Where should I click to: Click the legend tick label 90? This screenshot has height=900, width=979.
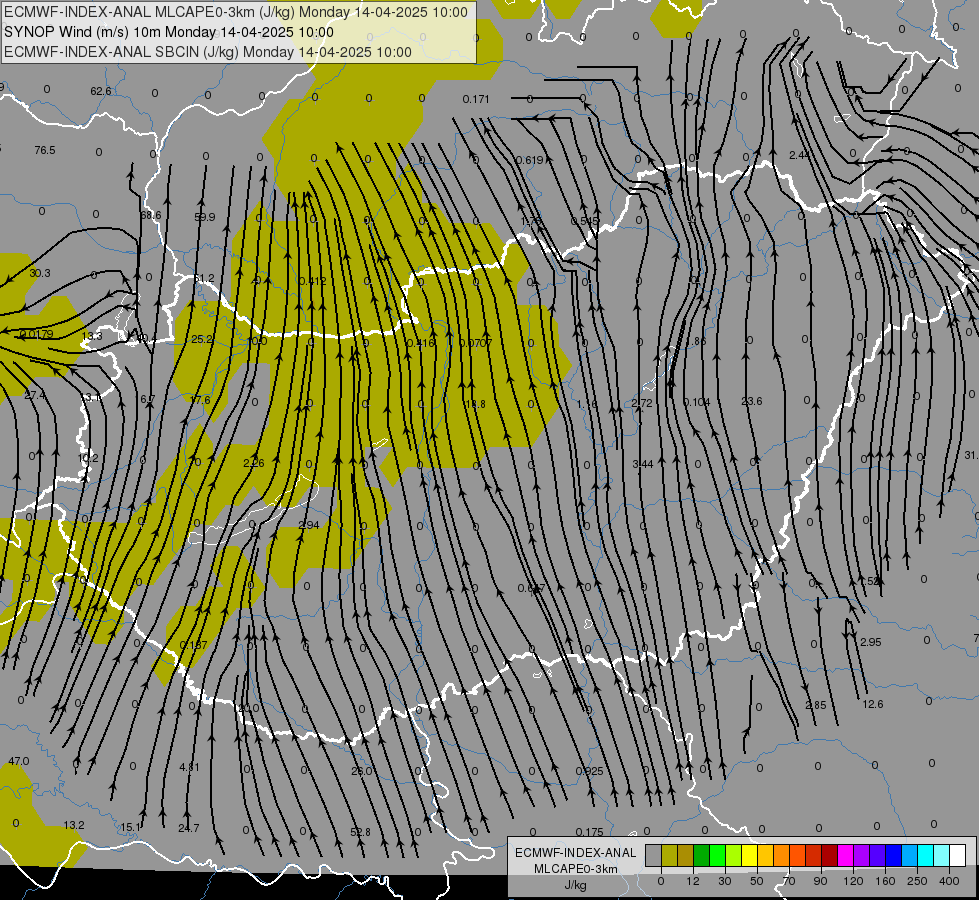820,881
